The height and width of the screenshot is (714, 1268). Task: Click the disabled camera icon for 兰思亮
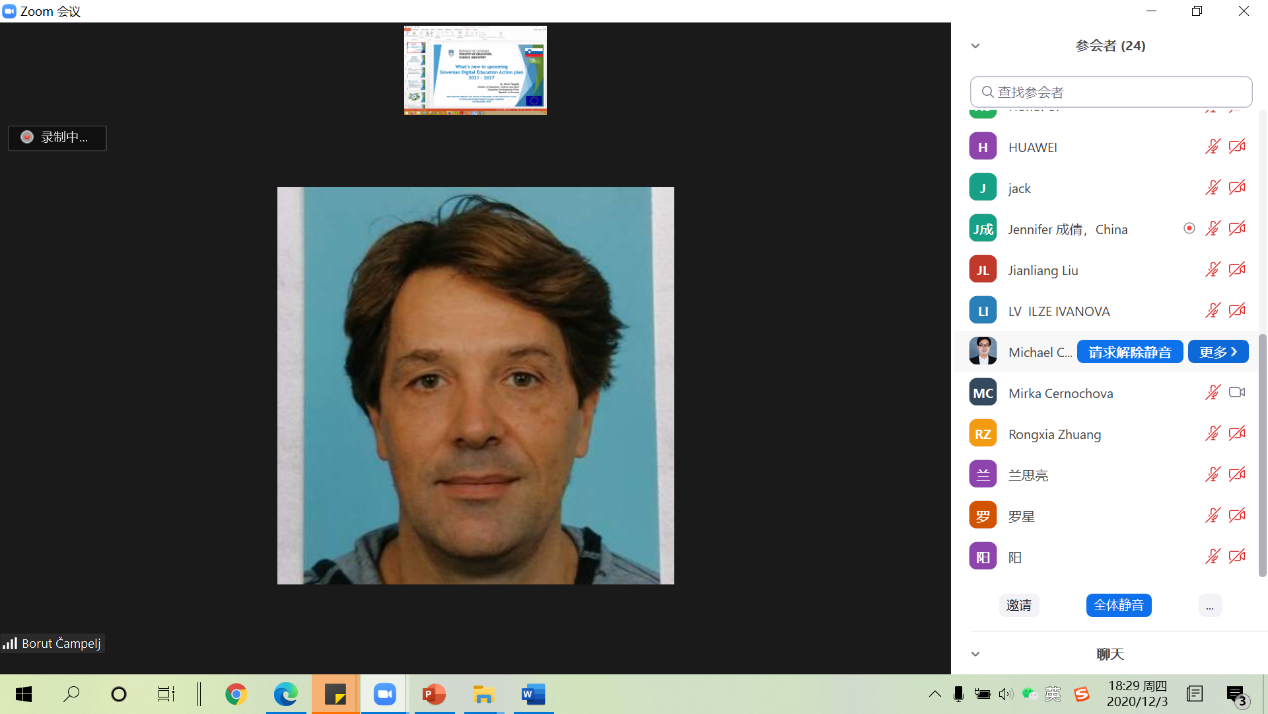pos(1237,475)
